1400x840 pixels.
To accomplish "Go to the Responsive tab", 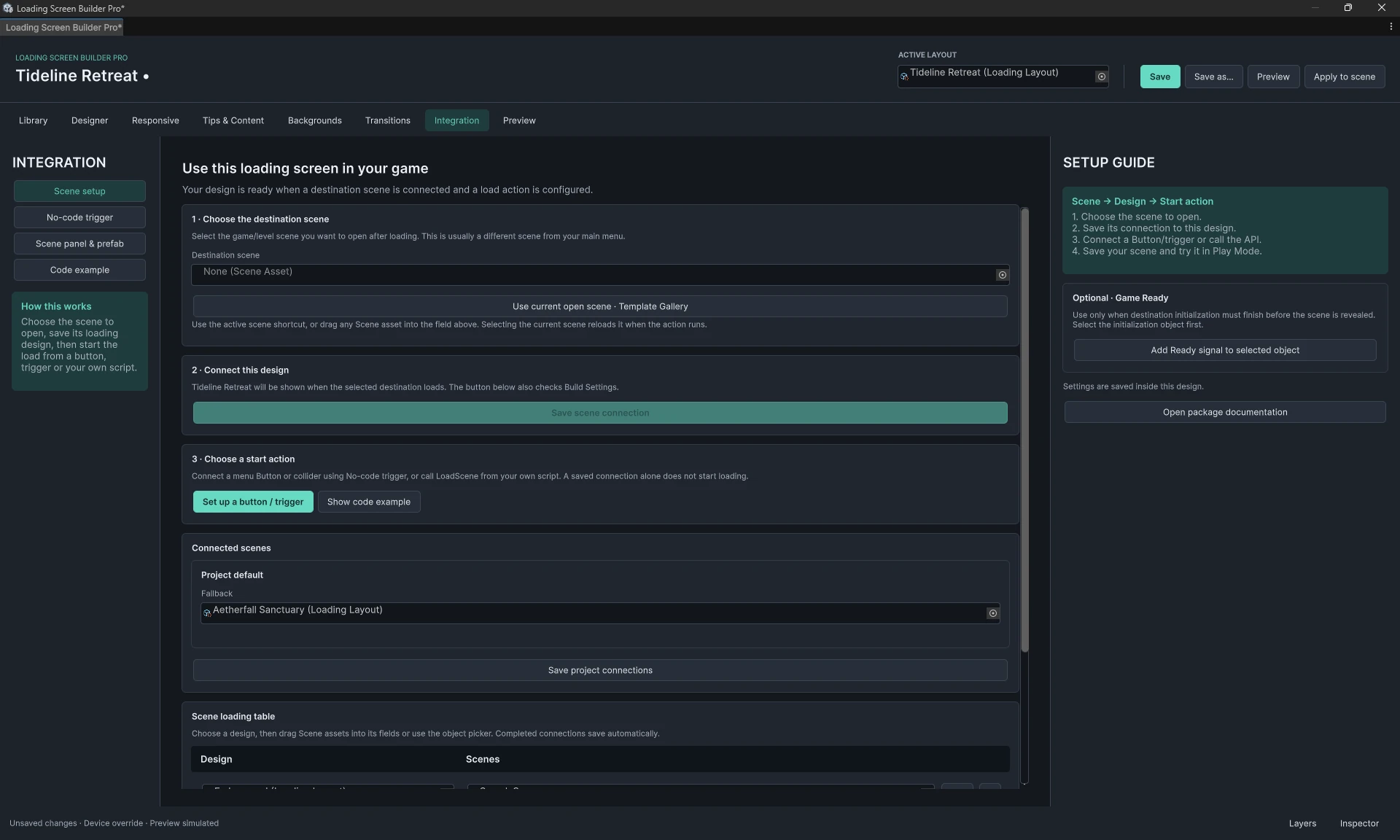I will (x=155, y=120).
